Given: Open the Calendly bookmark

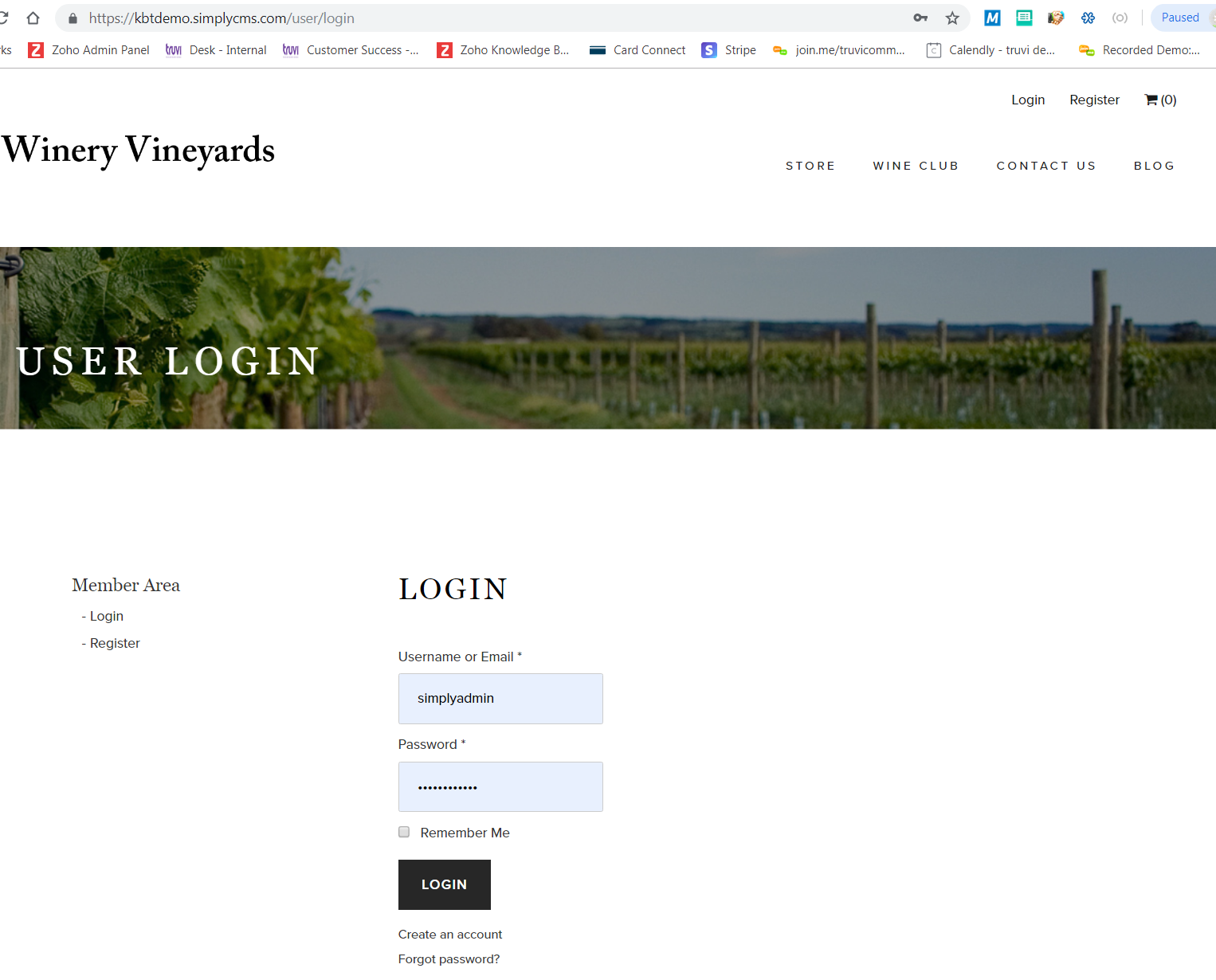Looking at the screenshot, I should [990, 50].
